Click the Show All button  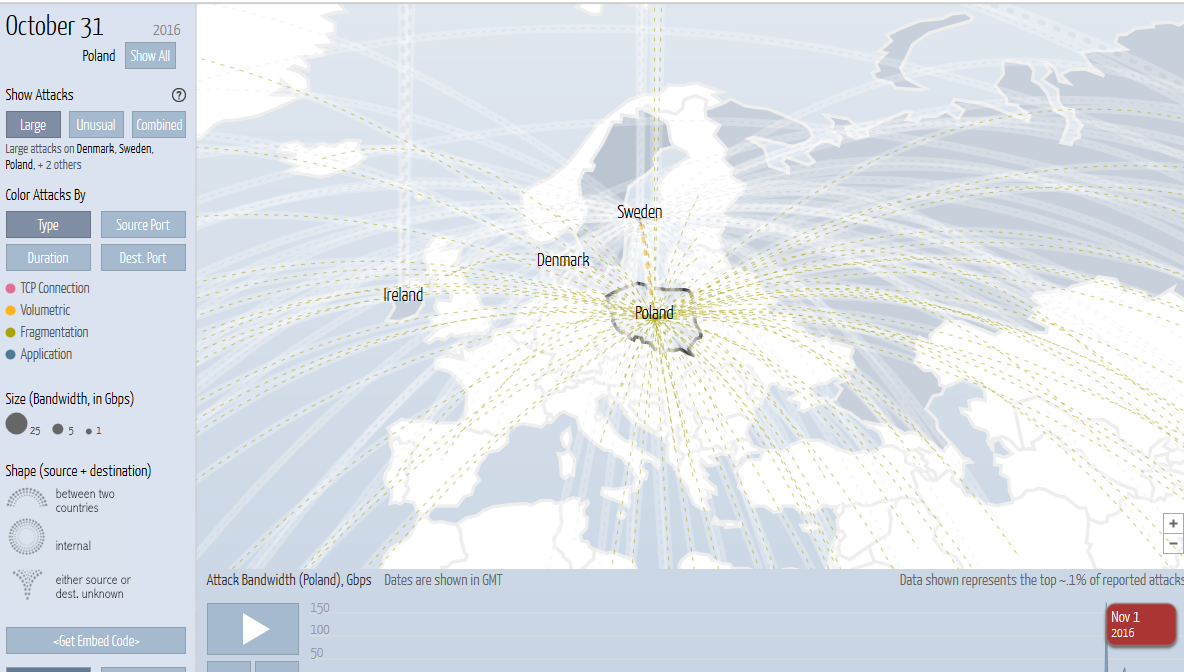coord(150,56)
